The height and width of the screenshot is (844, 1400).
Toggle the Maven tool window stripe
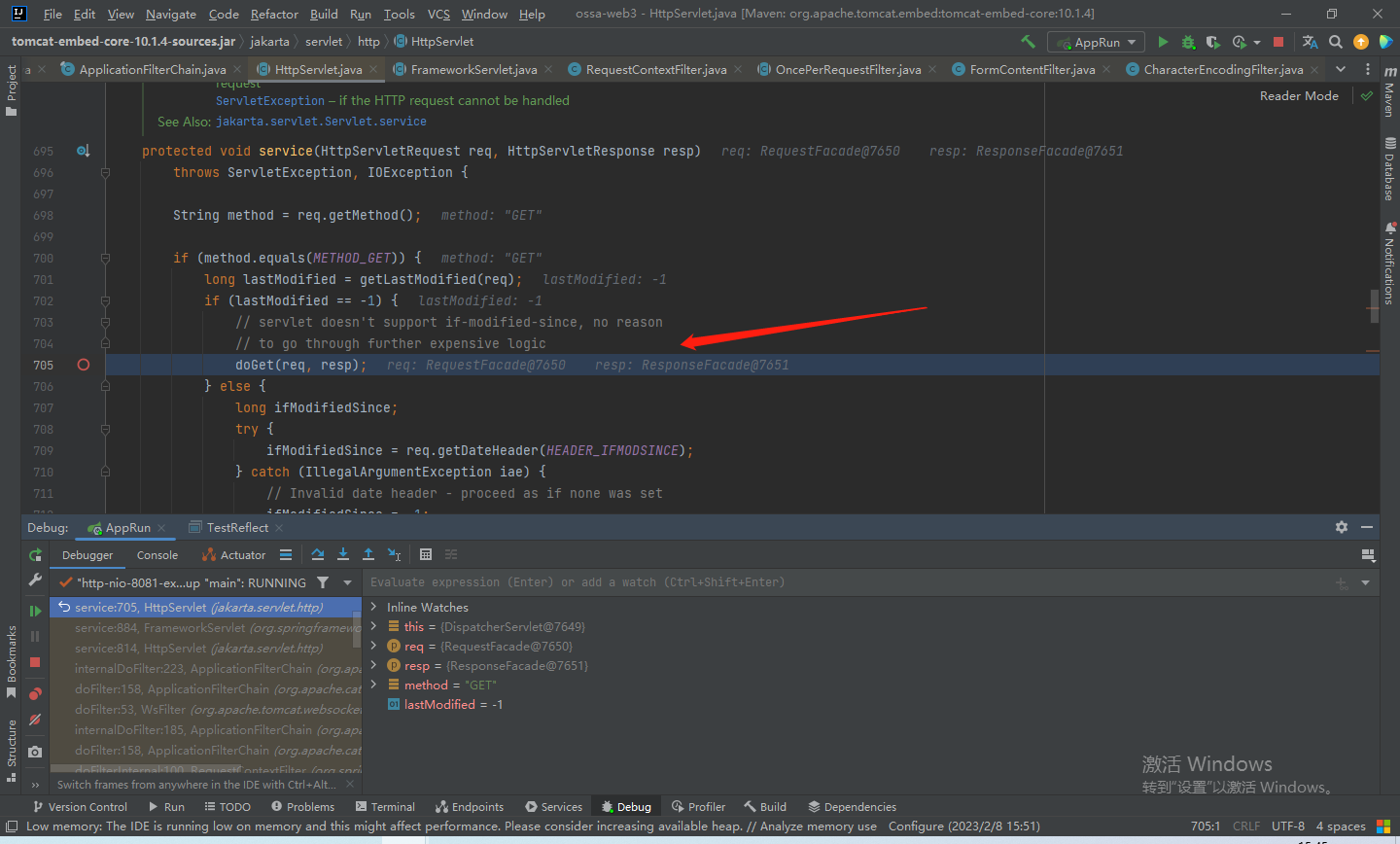point(1389,90)
